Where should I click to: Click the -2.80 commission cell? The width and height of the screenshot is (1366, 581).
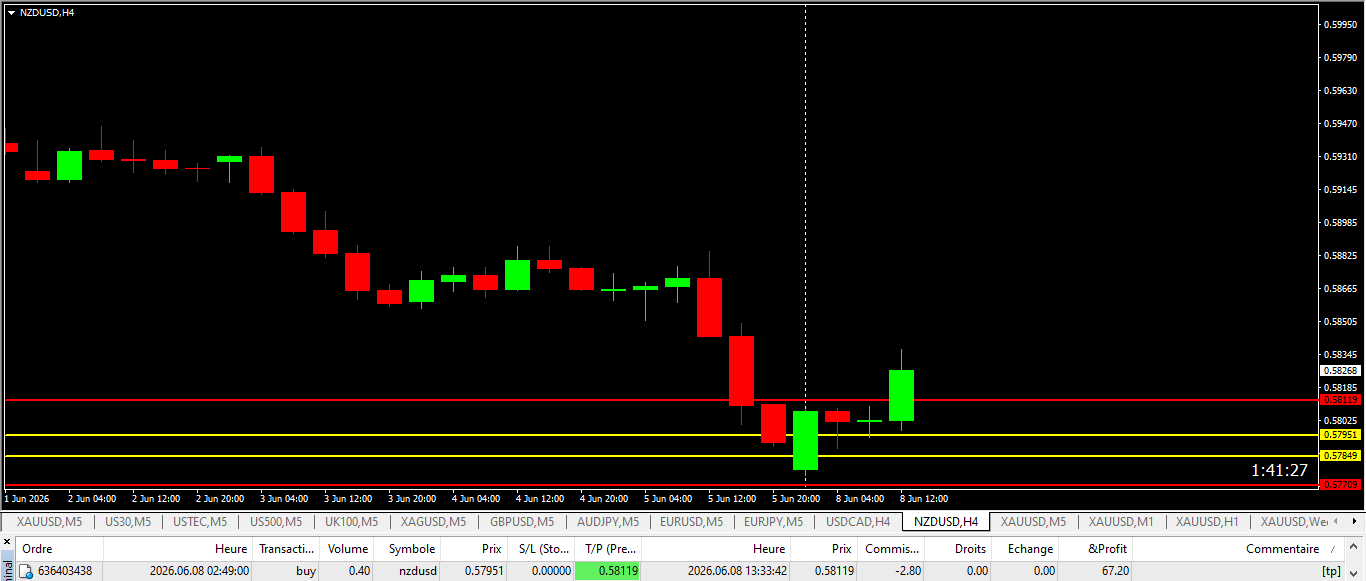pyautogui.click(x=908, y=571)
